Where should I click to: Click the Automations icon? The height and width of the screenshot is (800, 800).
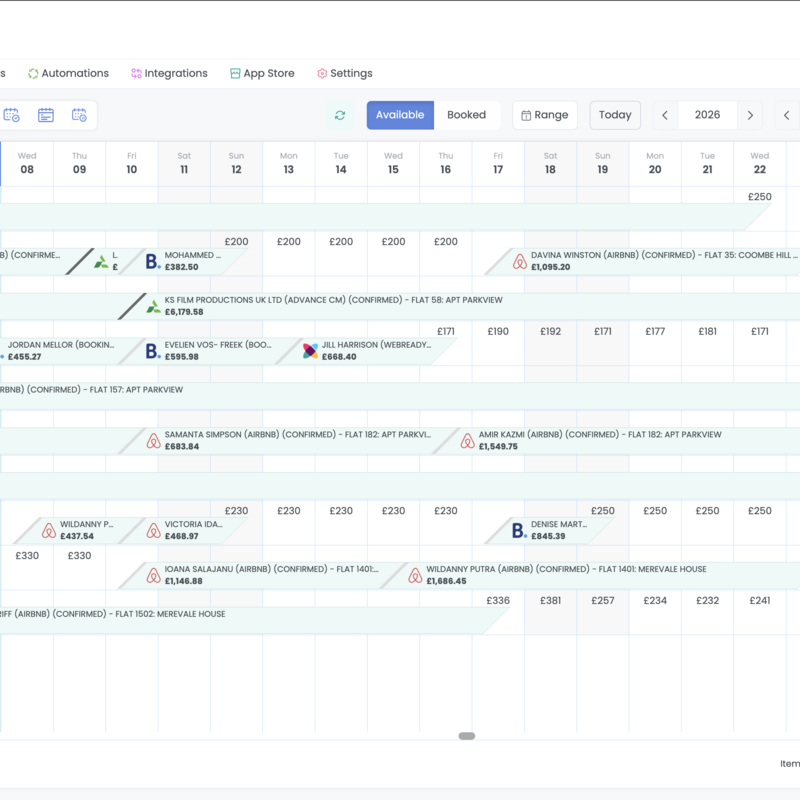pyautogui.click(x=33, y=73)
